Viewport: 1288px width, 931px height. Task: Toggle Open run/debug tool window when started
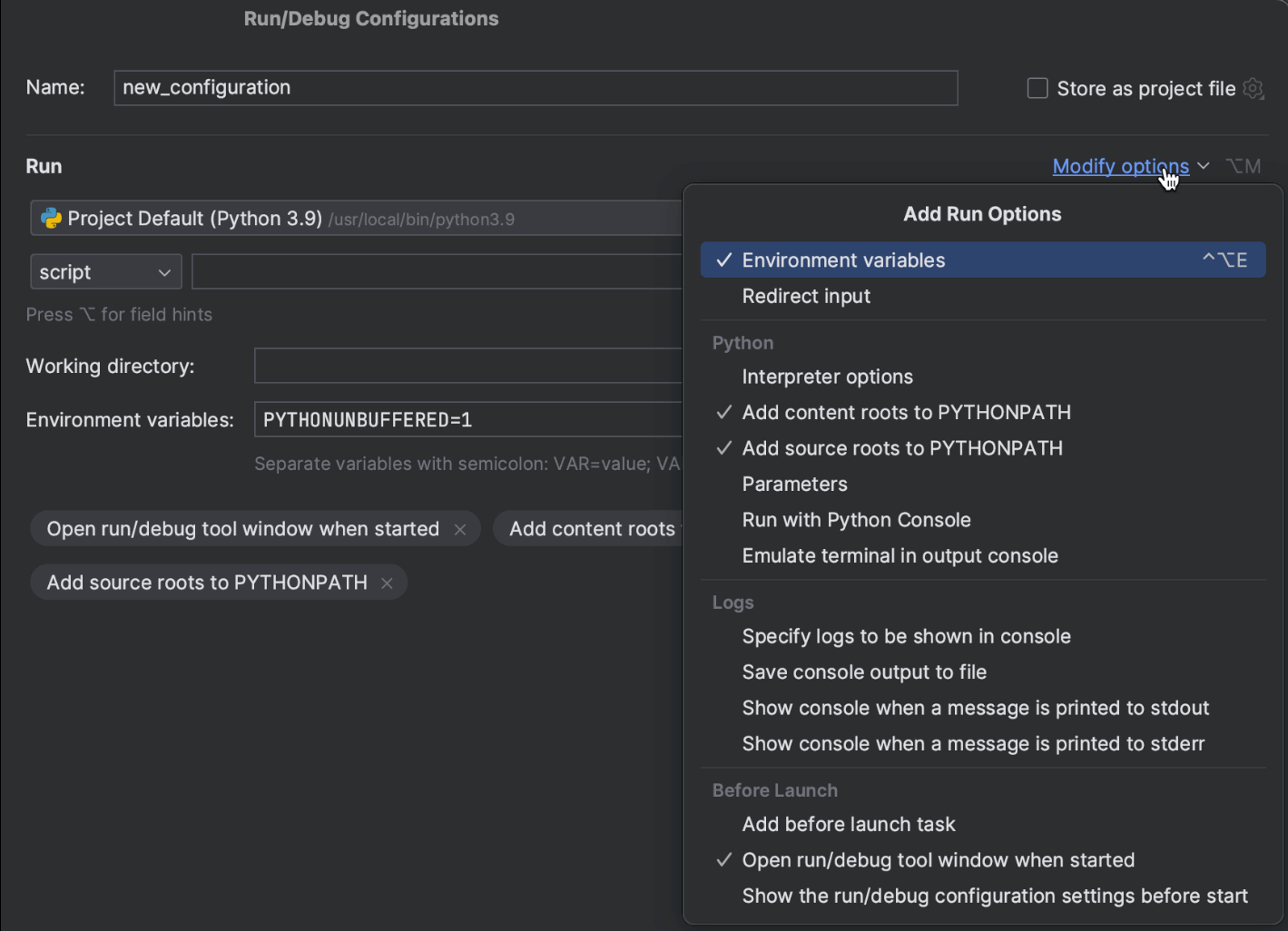[x=938, y=860]
